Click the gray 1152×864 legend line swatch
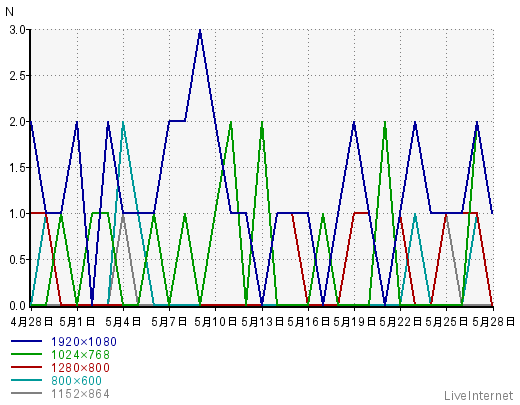The width and height of the screenshot is (520, 405). (27, 393)
